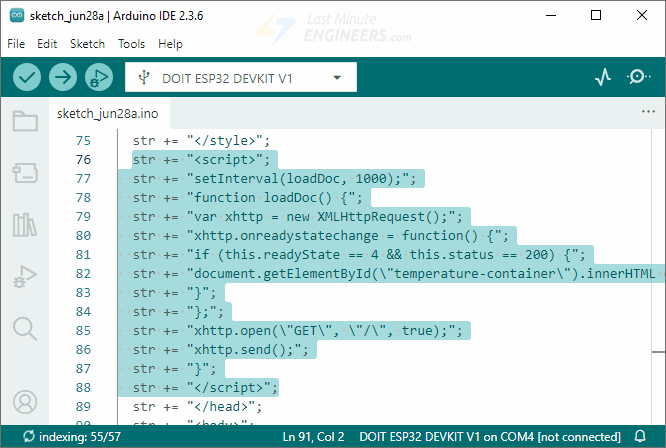This screenshot has height=448, width=666.
Task: Click line number 76 in the gutter
Action: click(x=83, y=160)
